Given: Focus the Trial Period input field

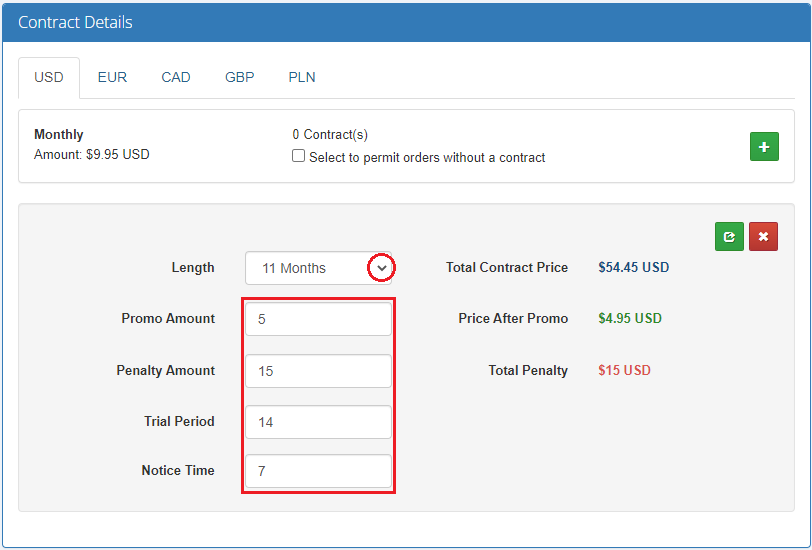Looking at the screenshot, I should click(x=318, y=422).
